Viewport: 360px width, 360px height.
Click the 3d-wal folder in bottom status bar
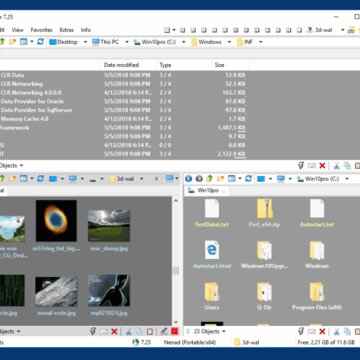coord(247,342)
